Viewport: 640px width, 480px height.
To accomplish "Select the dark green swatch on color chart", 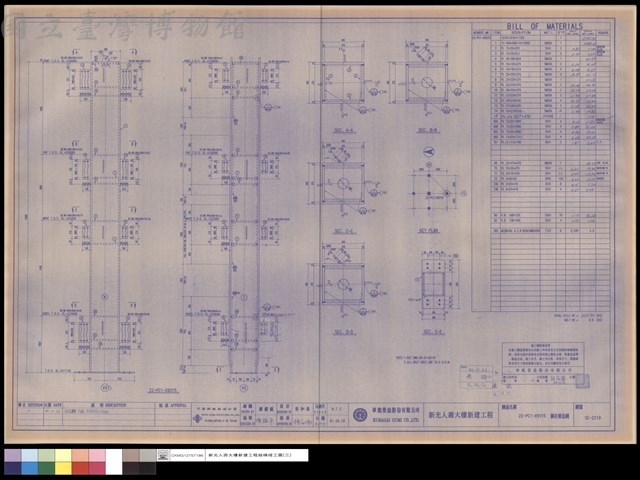I will coord(46,468).
